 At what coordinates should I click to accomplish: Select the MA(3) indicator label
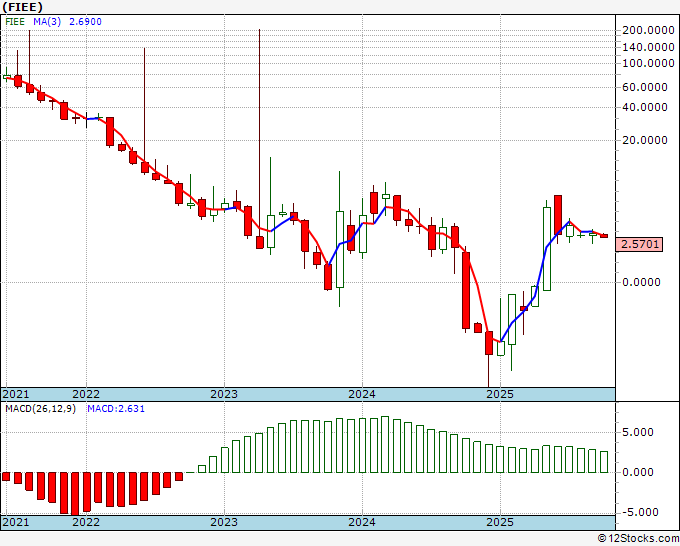coord(47,22)
